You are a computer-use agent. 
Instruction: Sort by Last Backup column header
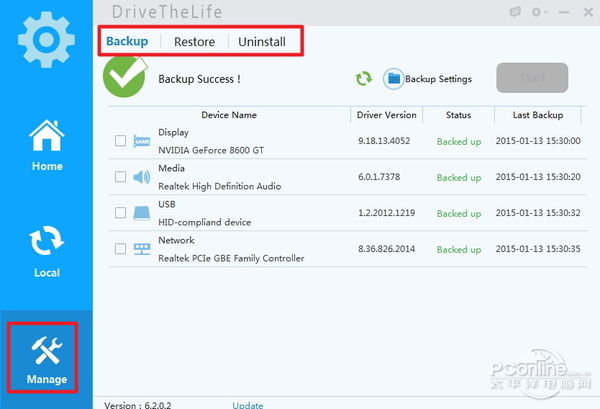tap(538, 115)
